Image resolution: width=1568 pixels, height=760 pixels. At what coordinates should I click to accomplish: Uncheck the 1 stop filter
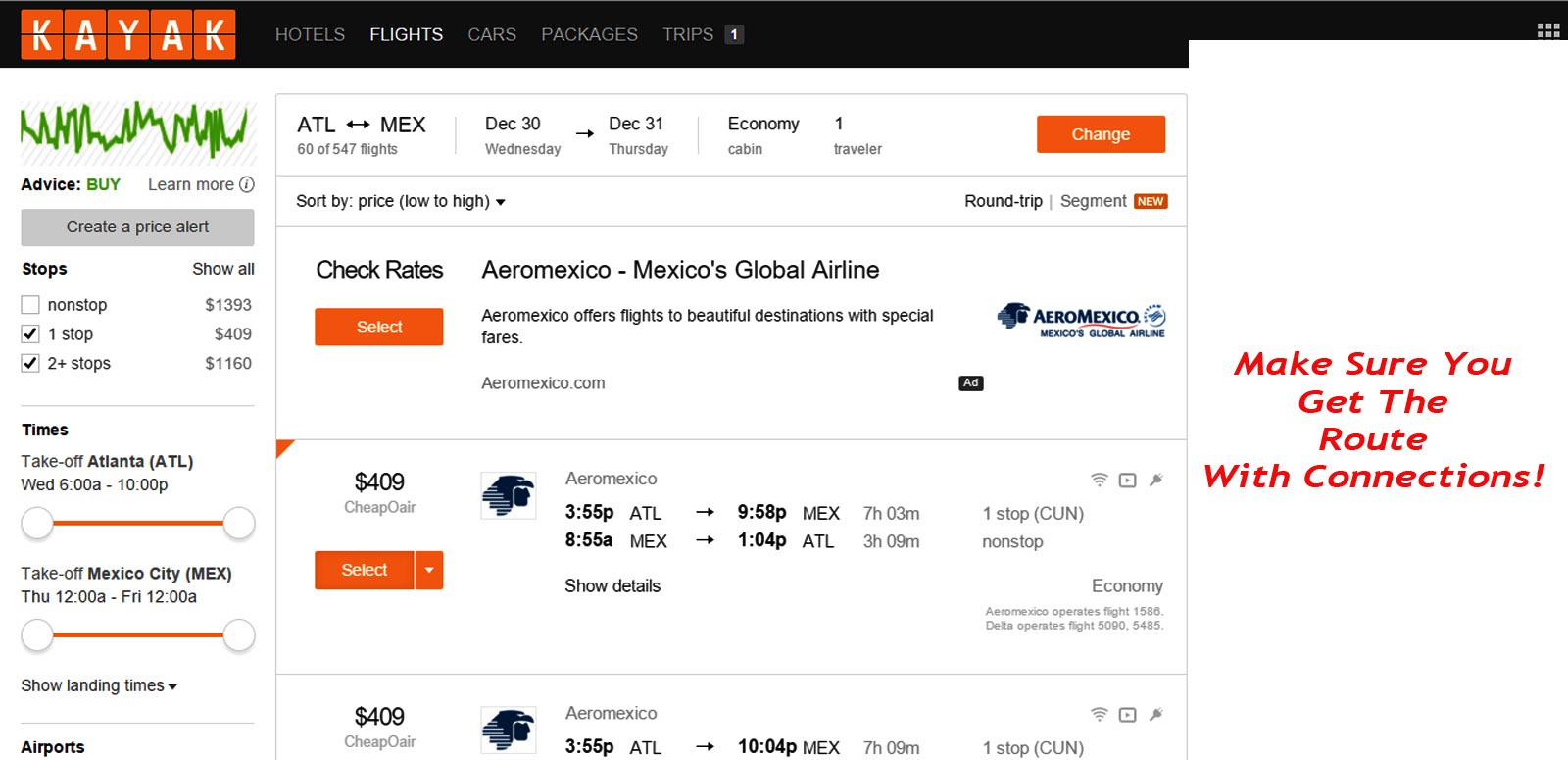click(30, 334)
